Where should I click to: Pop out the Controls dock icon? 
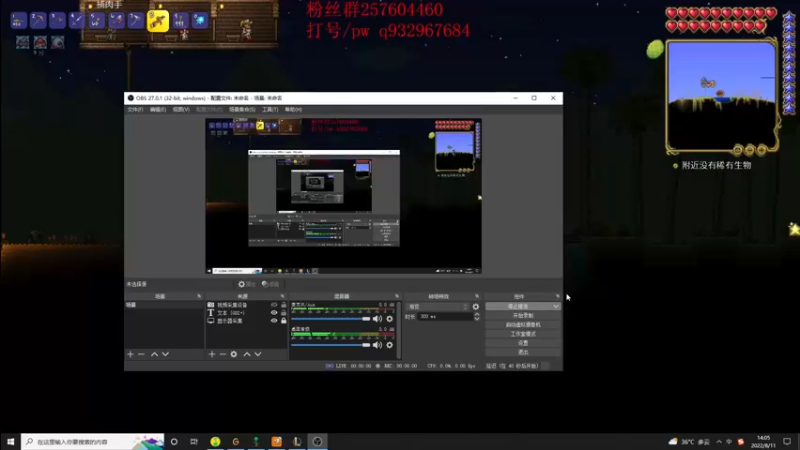[557, 296]
